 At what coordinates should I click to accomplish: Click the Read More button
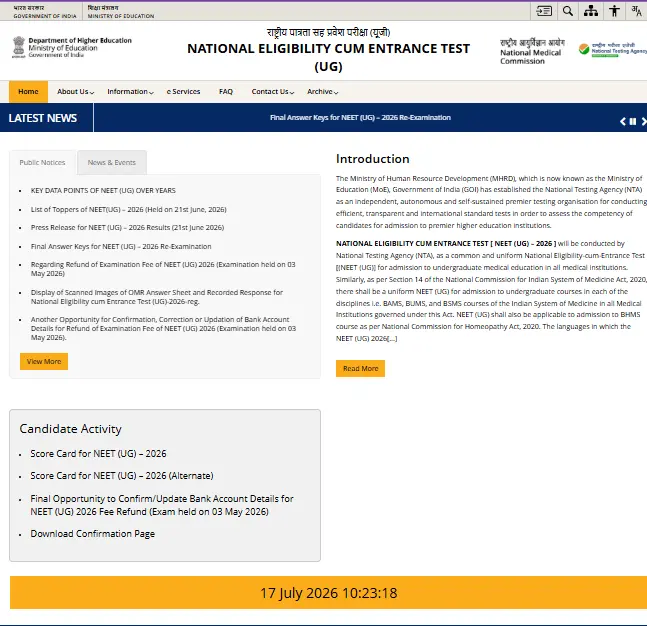tap(361, 369)
